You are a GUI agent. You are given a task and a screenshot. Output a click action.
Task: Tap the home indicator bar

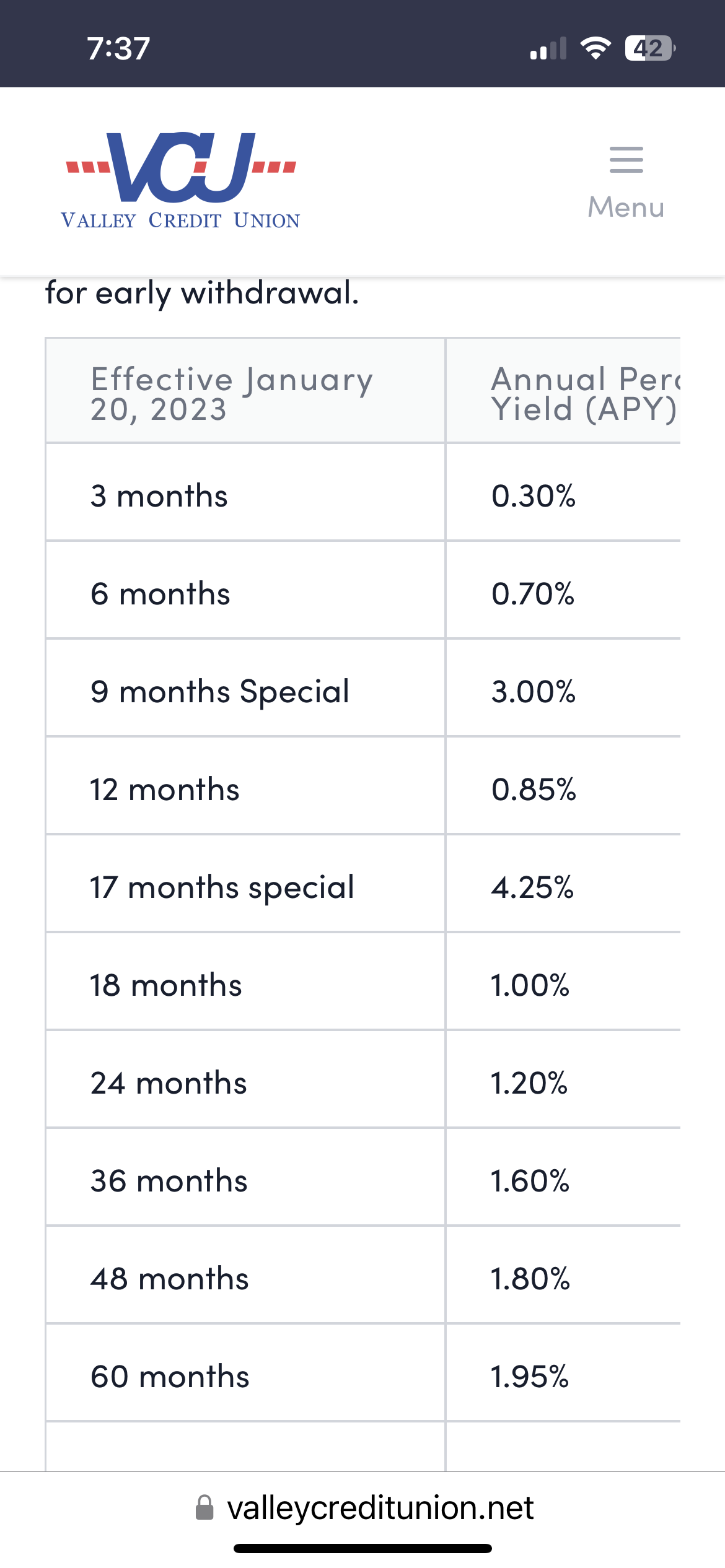click(362, 1548)
